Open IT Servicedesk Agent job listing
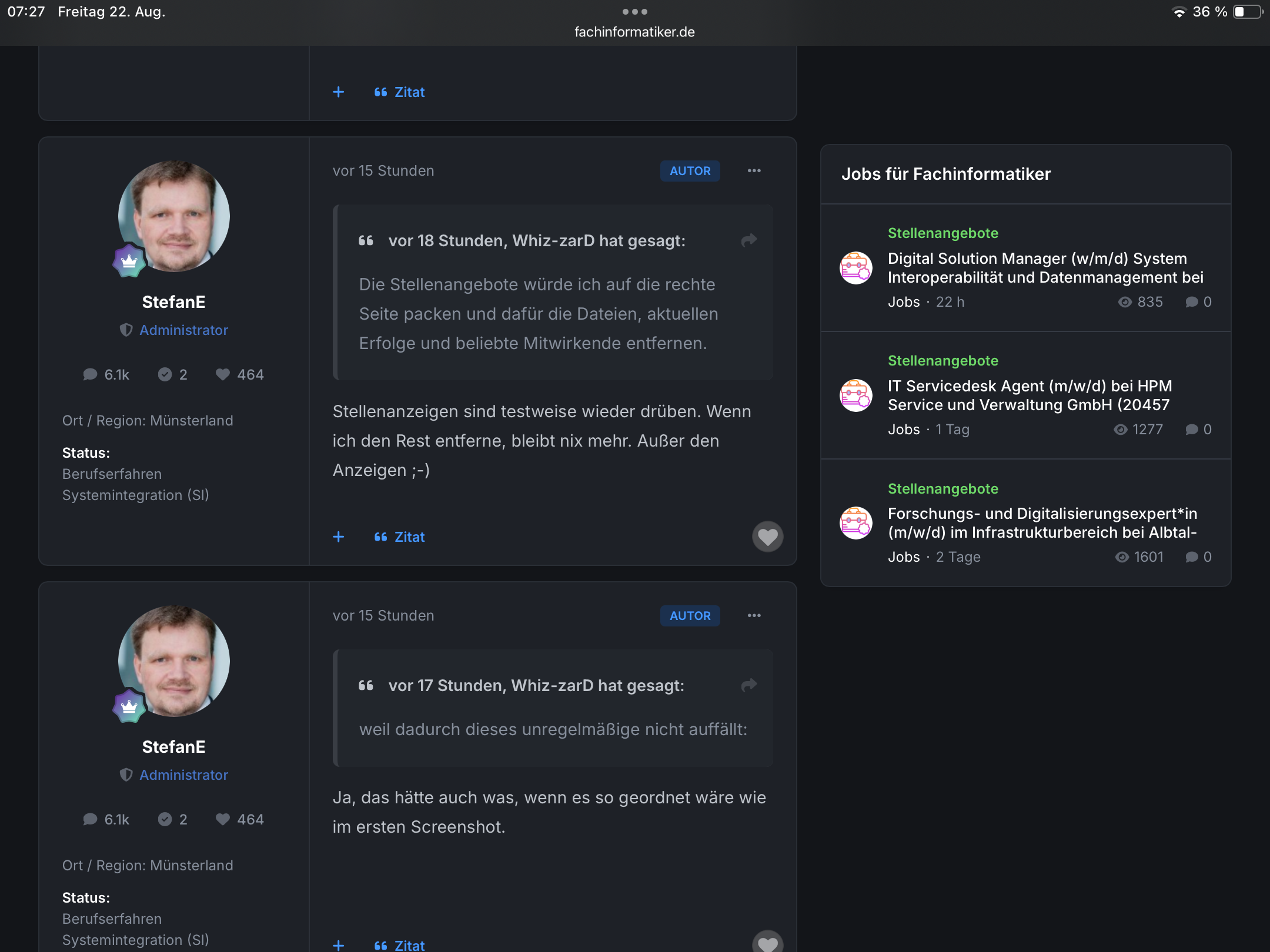Viewport: 1270px width, 952px height. (x=1030, y=395)
